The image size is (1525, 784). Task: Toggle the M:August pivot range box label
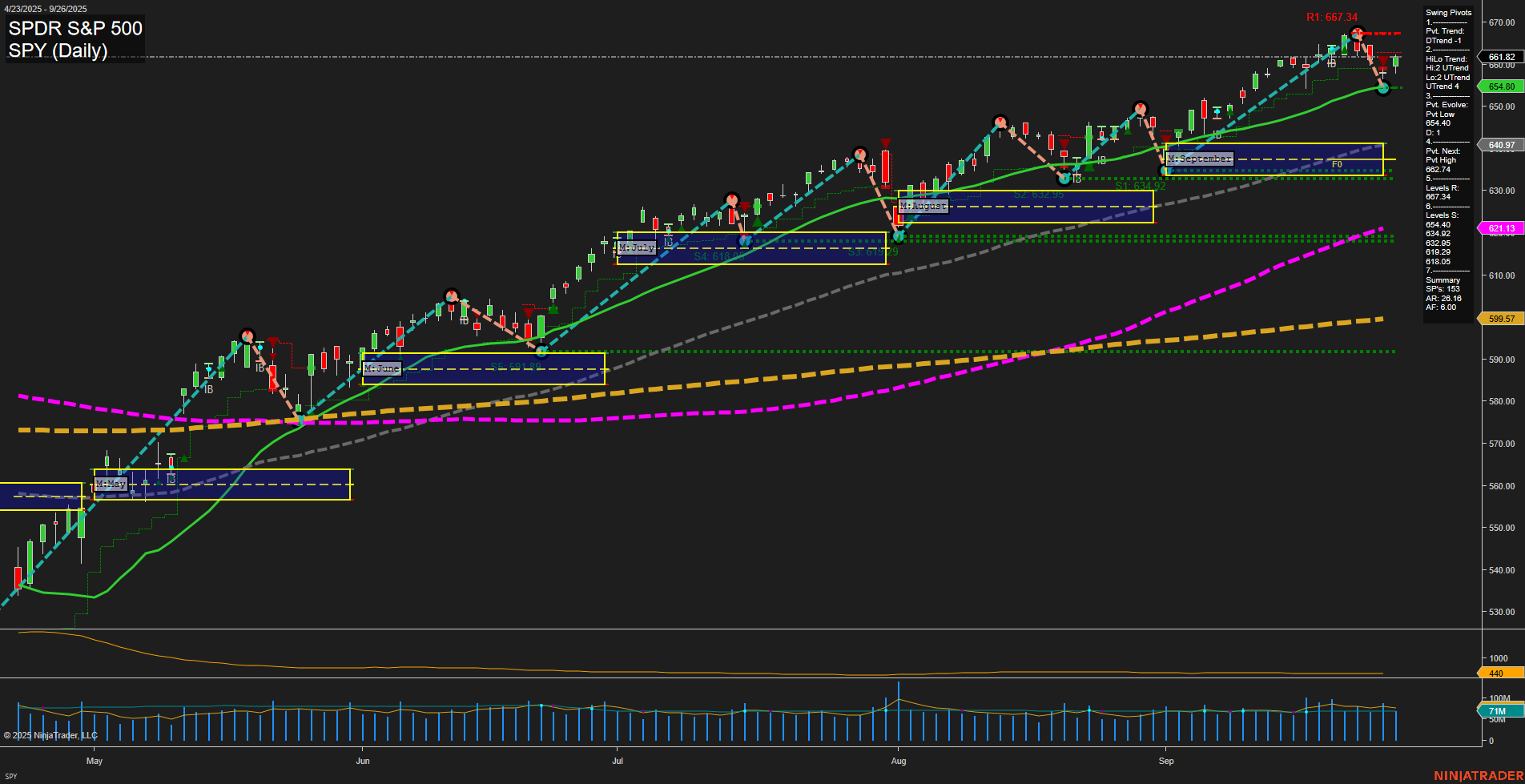click(923, 206)
